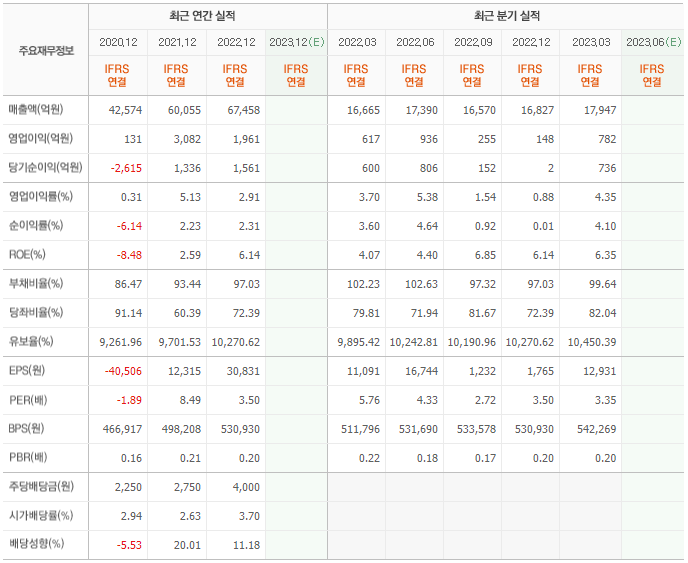This screenshot has width=688, height=563.
Task: Click the 2023.03 quarterly column header
Action: coord(591,42)
